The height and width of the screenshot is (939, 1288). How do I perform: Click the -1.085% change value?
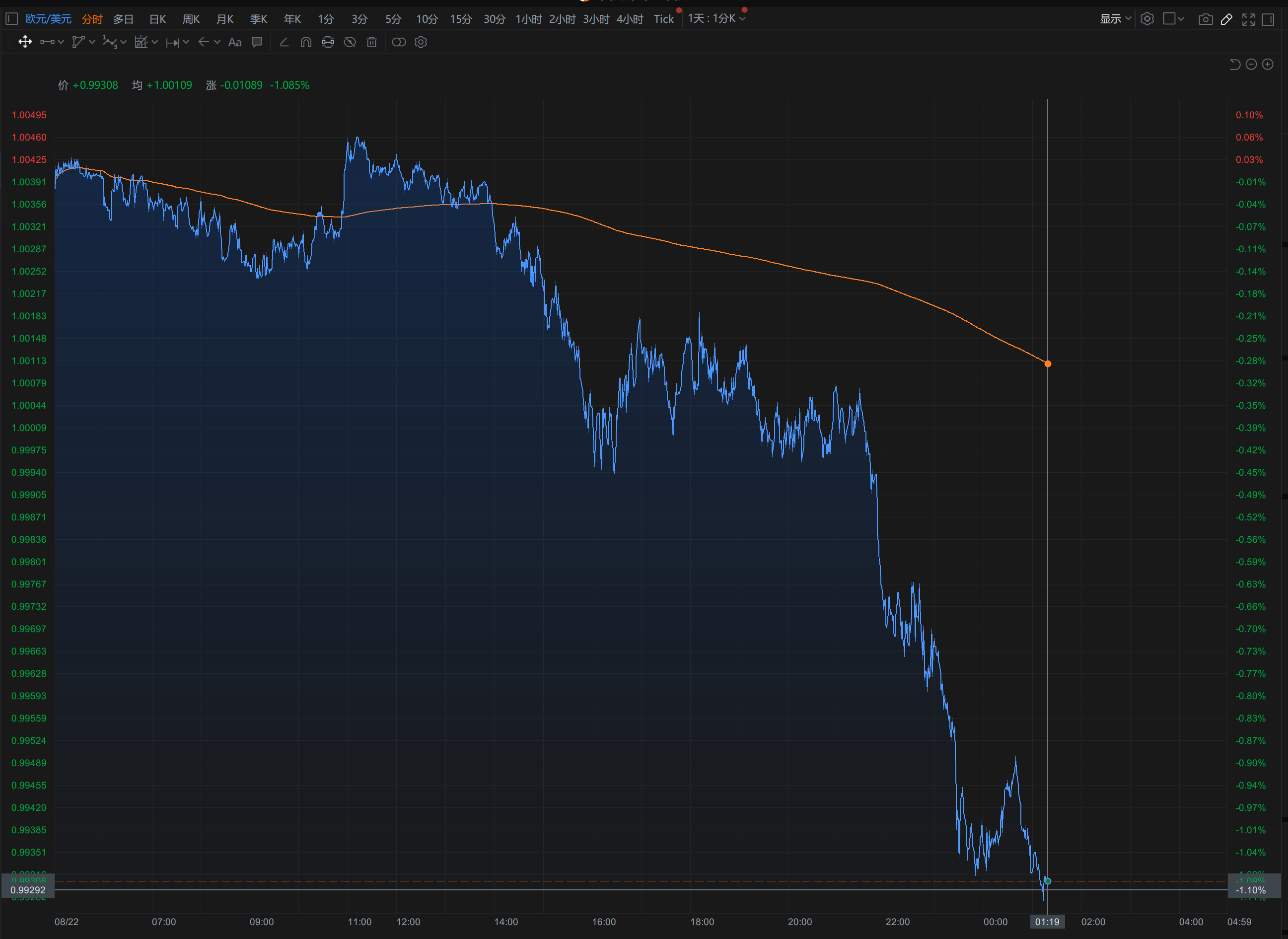(289, 85)
